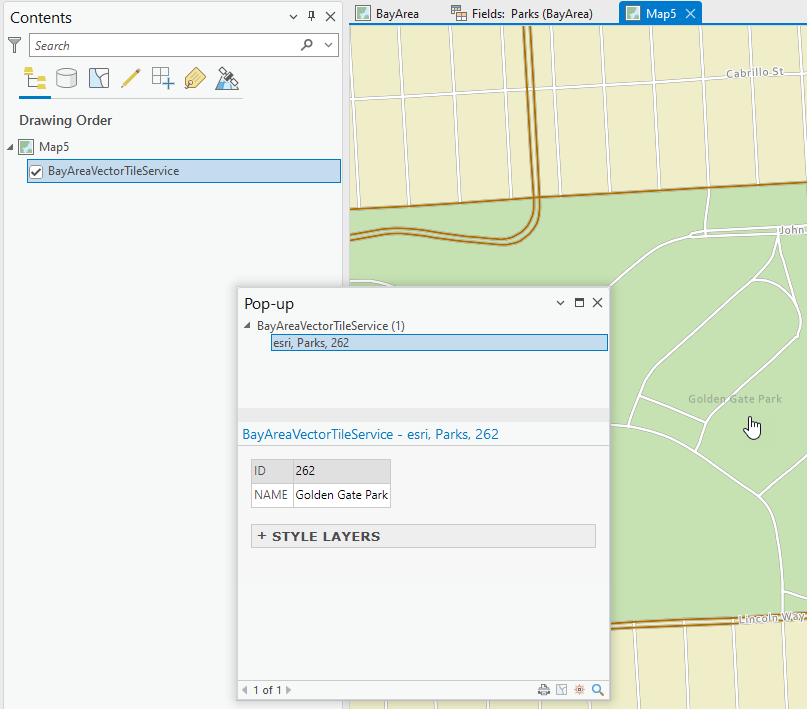Zoom to feature with the magnifier icon
Image resolution: width=807 pixels, height=709 pixels.
597,689
